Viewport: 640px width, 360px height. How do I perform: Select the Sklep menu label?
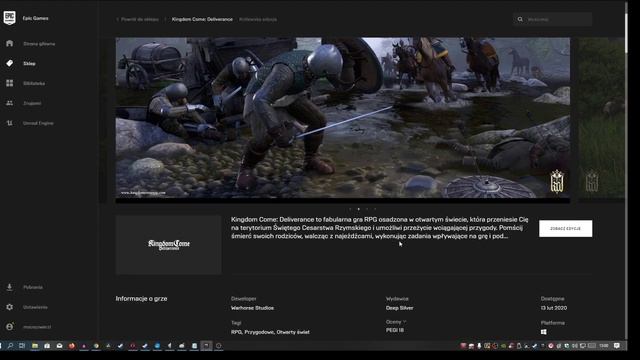pyautogui.click(x=29, y=64)
